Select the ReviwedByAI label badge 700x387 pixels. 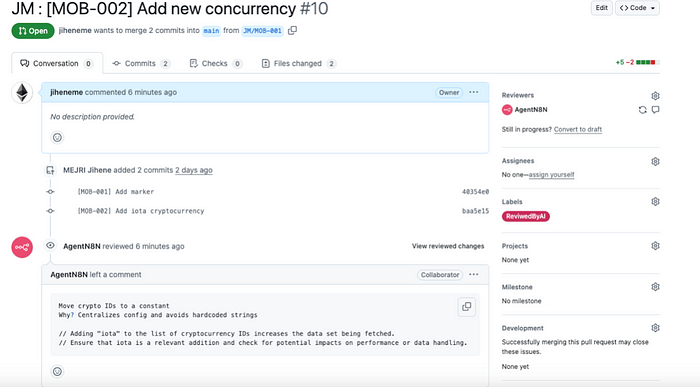click(x=525, y=216)
